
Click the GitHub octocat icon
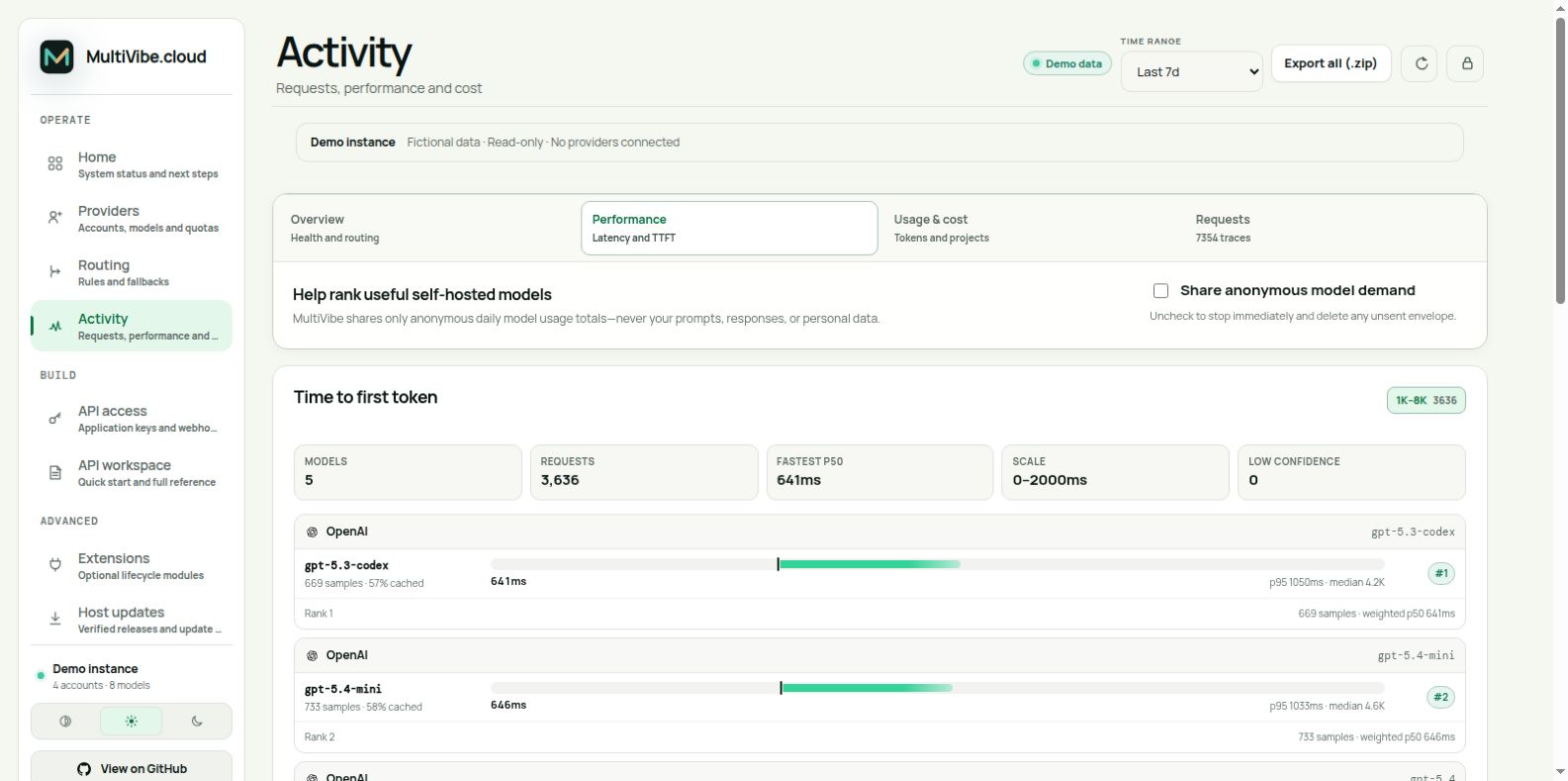coord(84,769)
